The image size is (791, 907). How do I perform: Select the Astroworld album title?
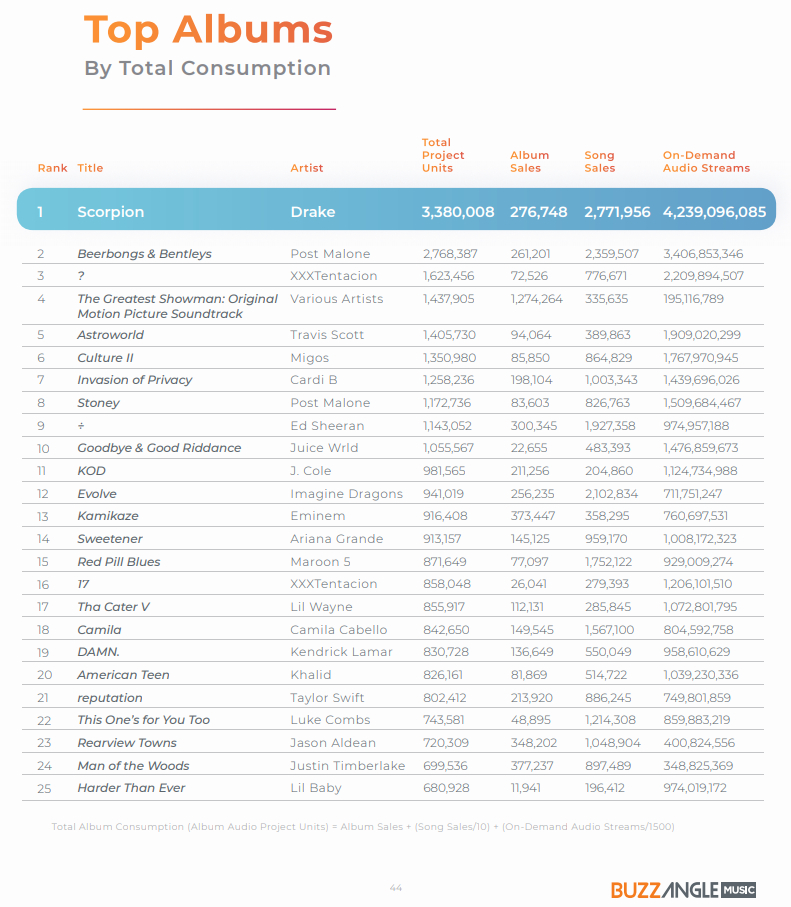coord(111,335)
